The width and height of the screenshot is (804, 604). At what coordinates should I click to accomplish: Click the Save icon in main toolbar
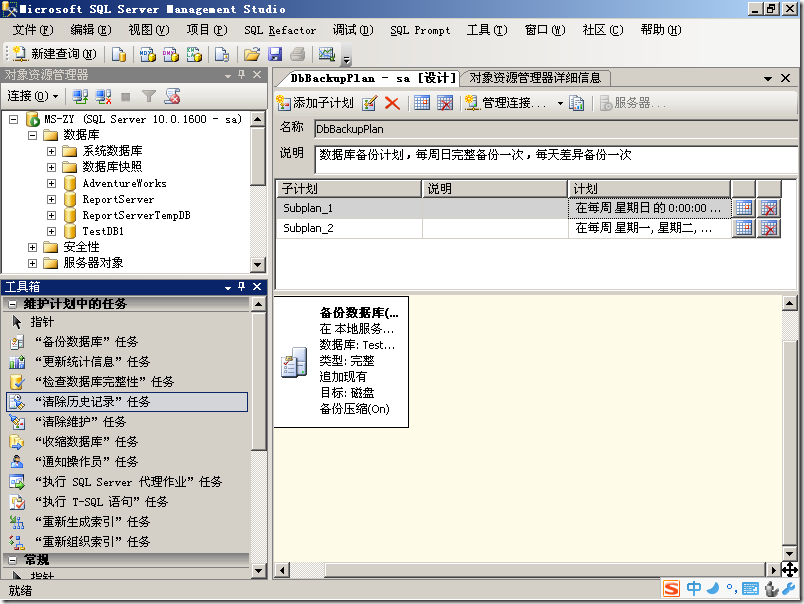pos(275,54)
